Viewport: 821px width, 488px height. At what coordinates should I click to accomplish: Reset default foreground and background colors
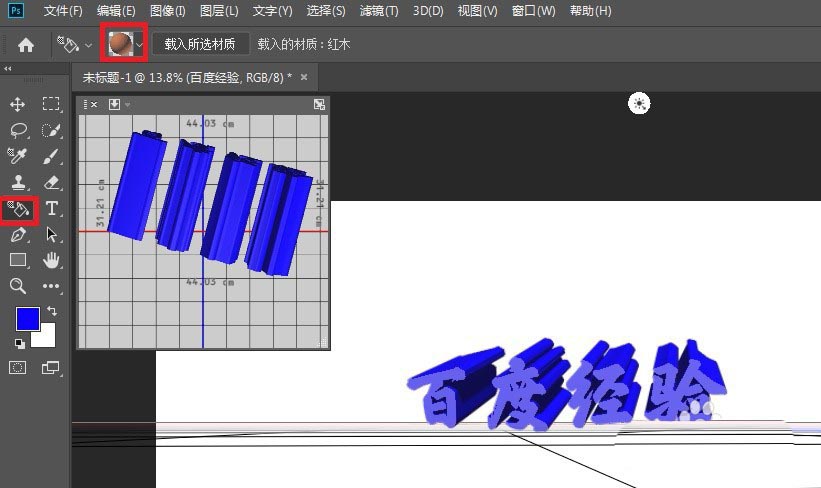click(x=19, y=344)
